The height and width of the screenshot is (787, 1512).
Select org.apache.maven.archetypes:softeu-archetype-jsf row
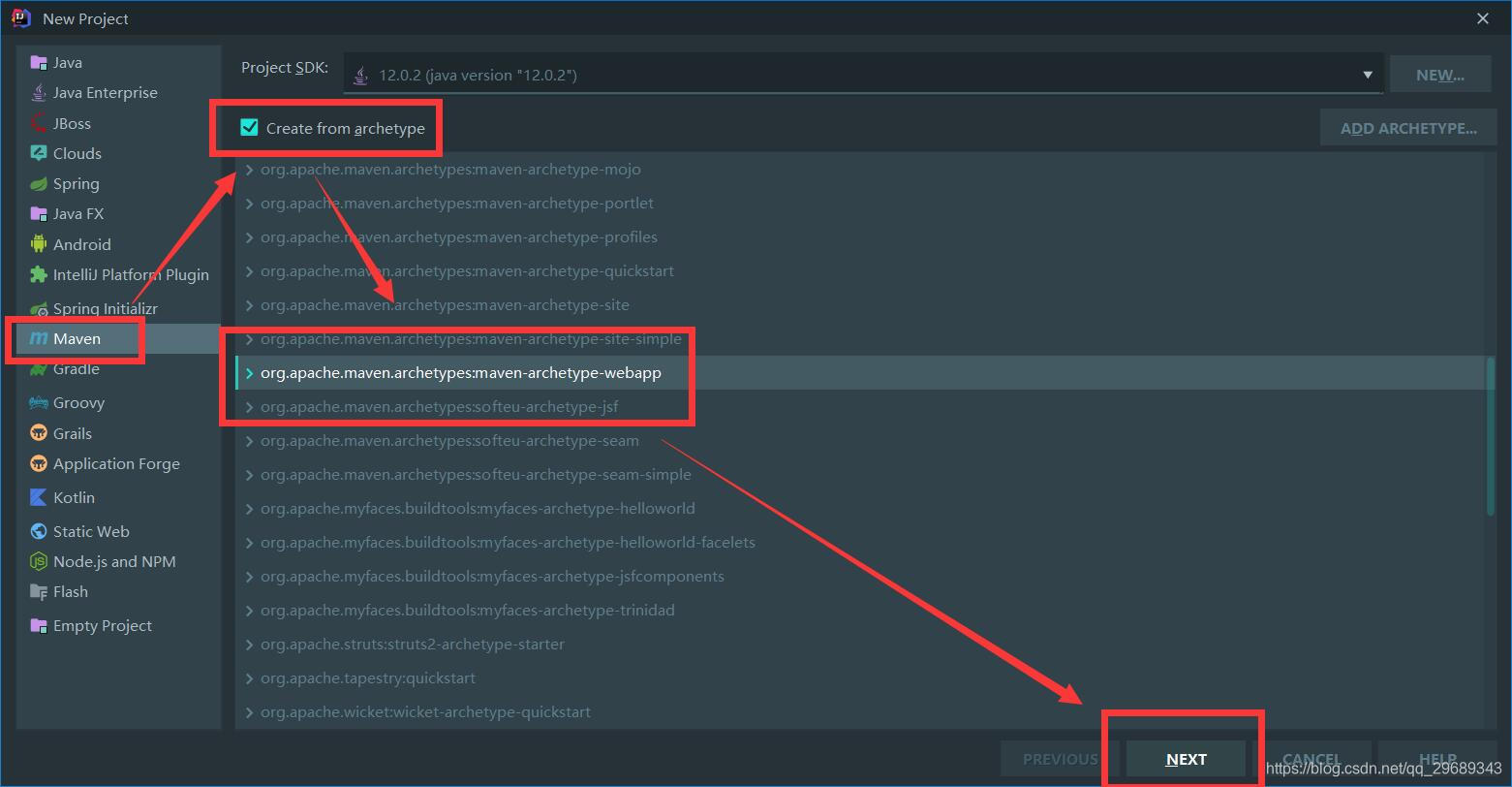pos(858,407)
